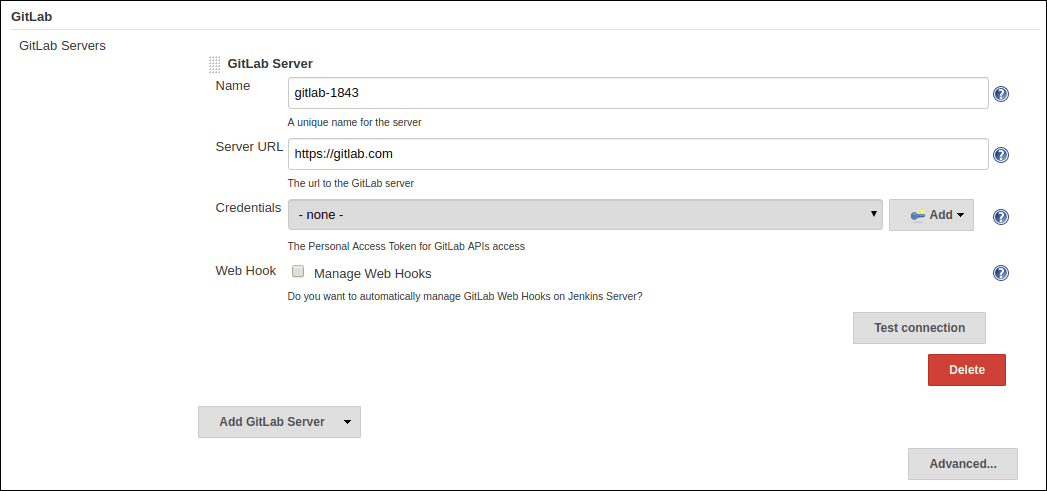This screenshot has width=1047, height=491.
Task: Enable the Manage Web Hooks checkbox
Action: point(298,272)
